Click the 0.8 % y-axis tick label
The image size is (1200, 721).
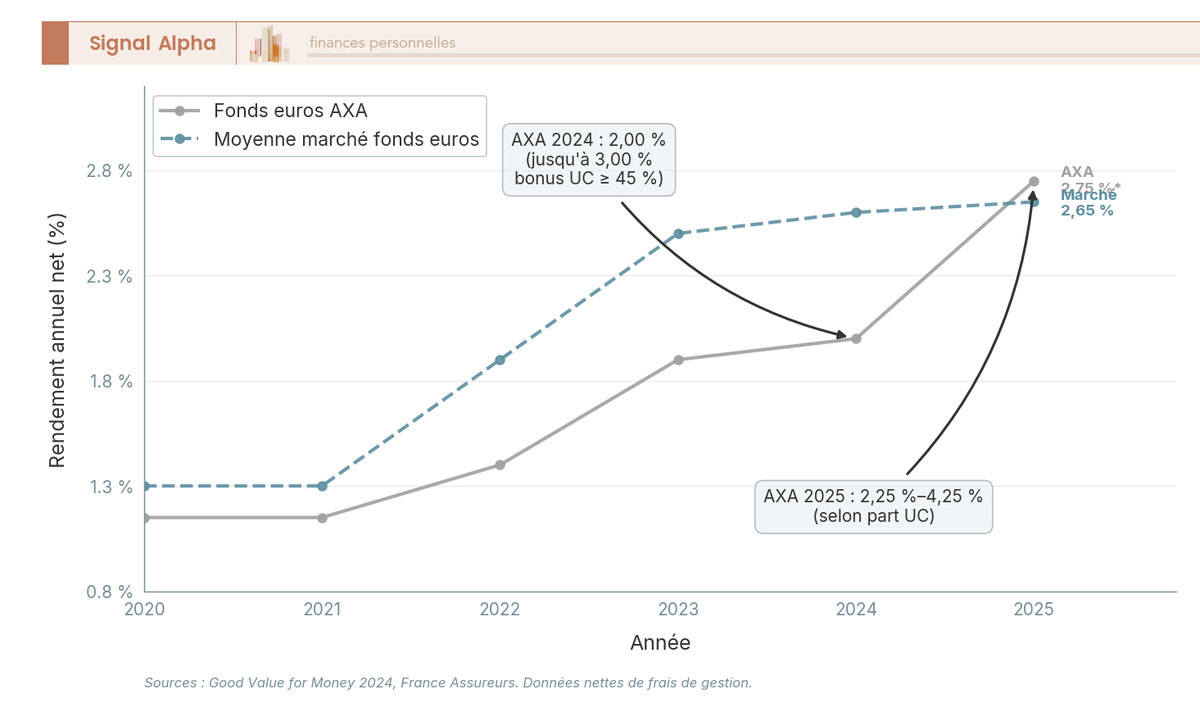point(111,592)
